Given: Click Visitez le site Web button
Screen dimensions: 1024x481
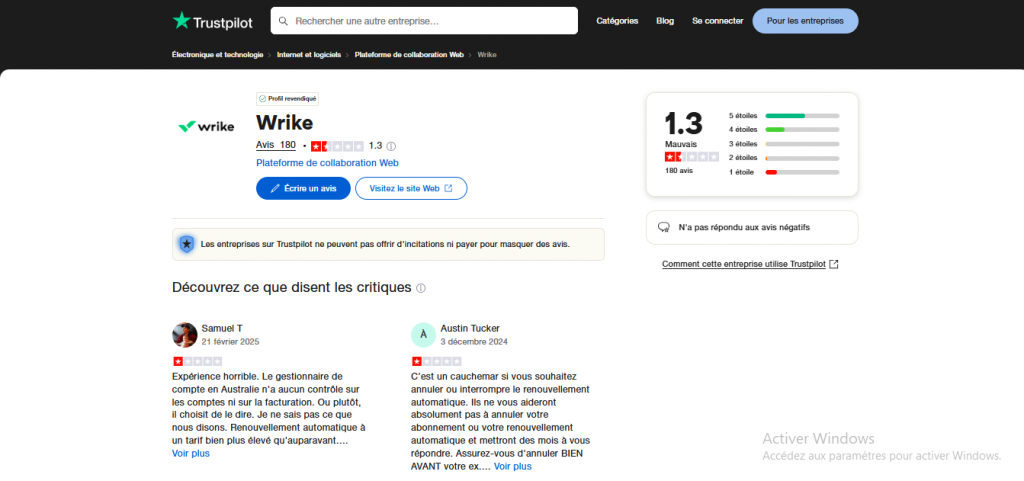Looking at the screenshot, I should pyautogui.click(x=411, y=188).
